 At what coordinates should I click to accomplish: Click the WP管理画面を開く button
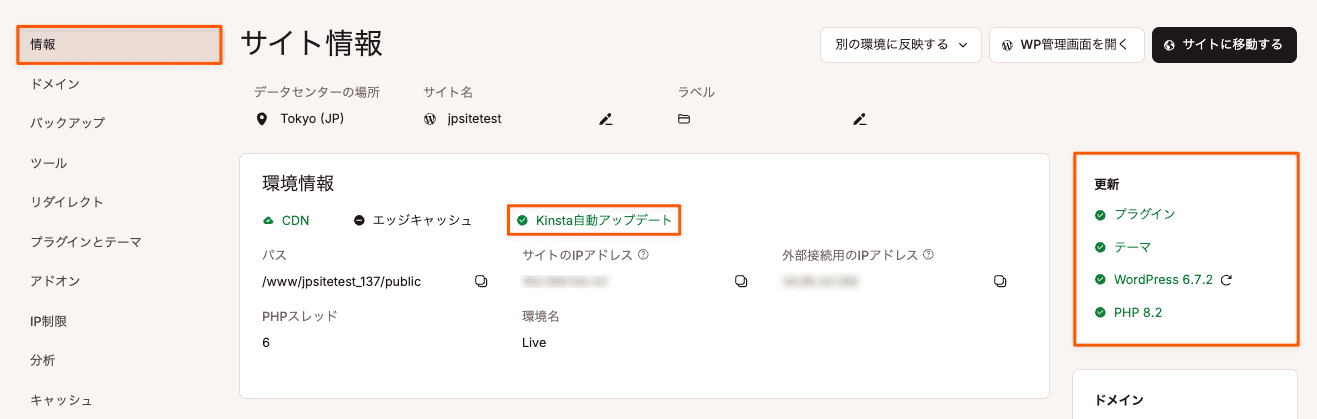pyautogui.click(x=1067, y=45)
